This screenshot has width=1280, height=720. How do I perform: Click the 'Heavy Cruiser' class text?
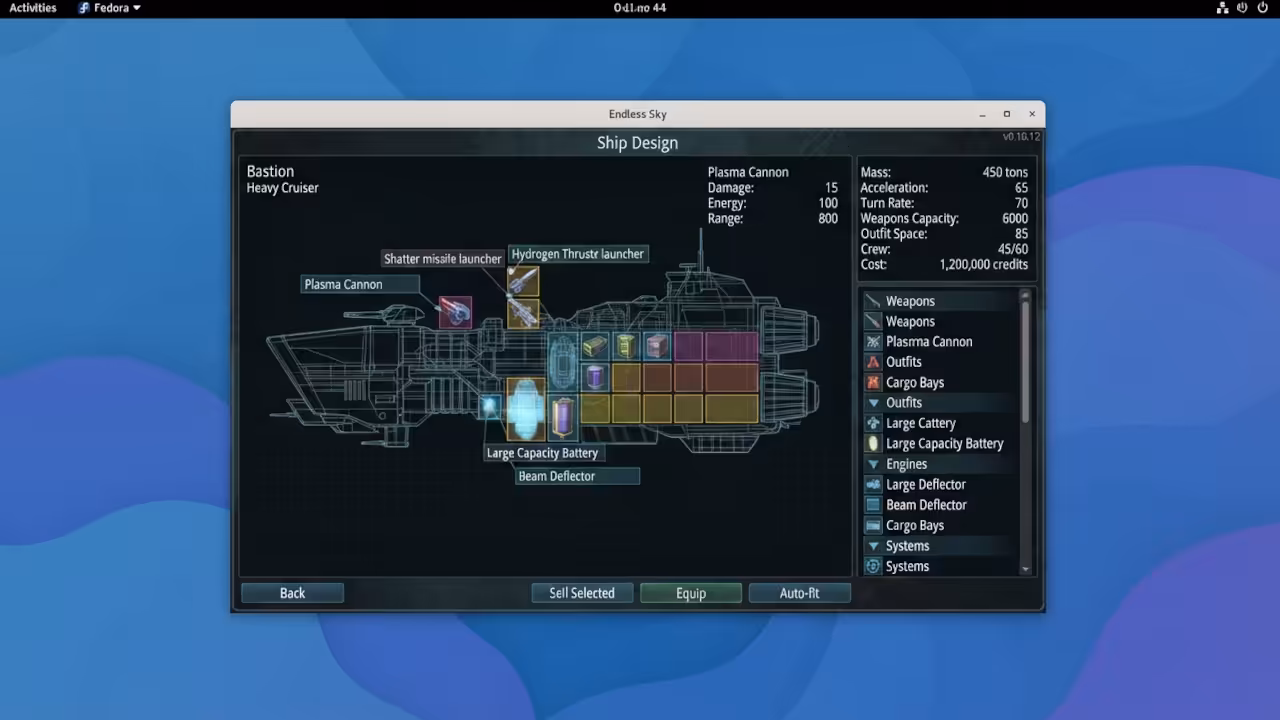[283, 188]
